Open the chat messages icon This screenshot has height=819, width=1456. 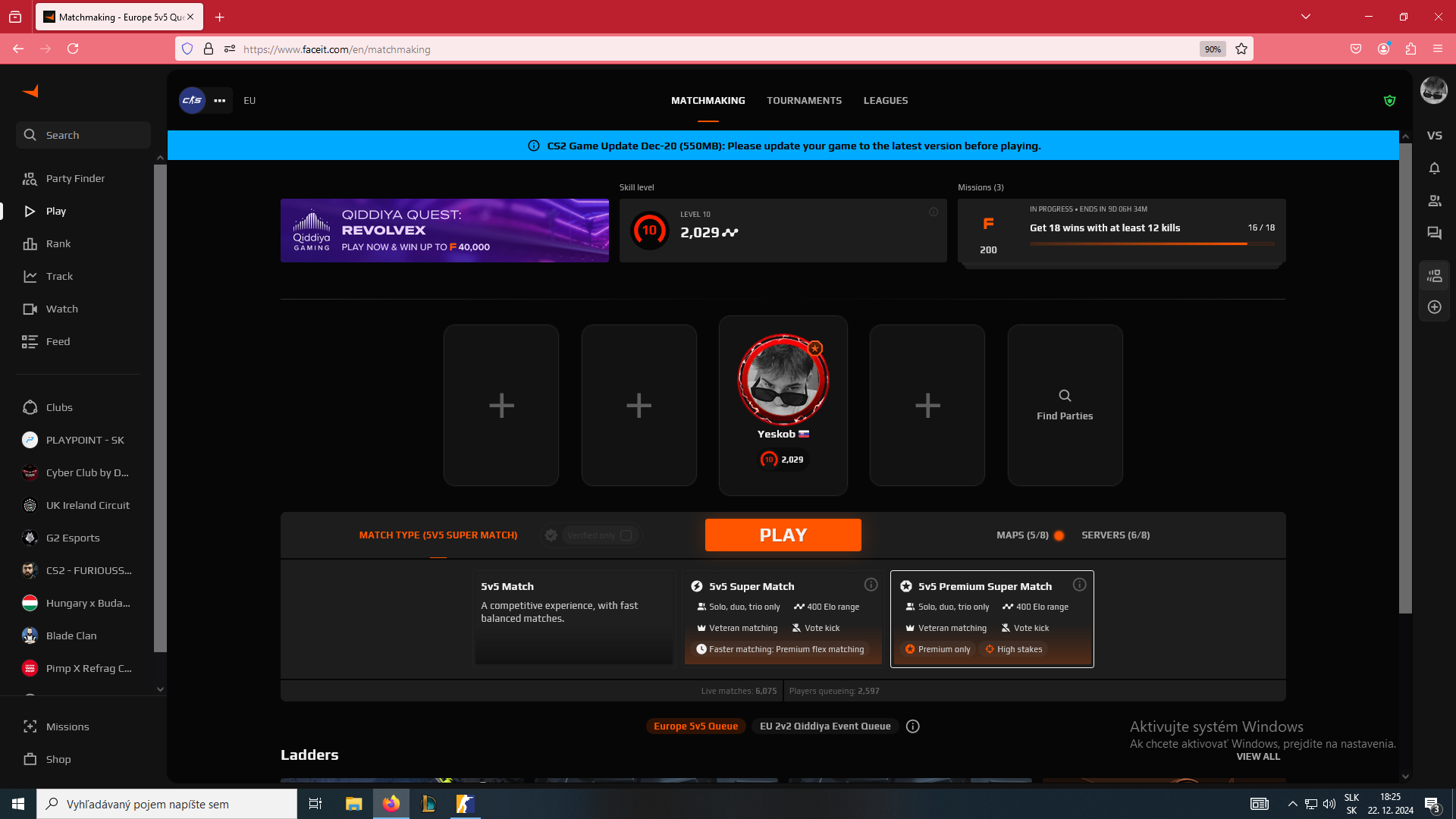(1434, 234)
